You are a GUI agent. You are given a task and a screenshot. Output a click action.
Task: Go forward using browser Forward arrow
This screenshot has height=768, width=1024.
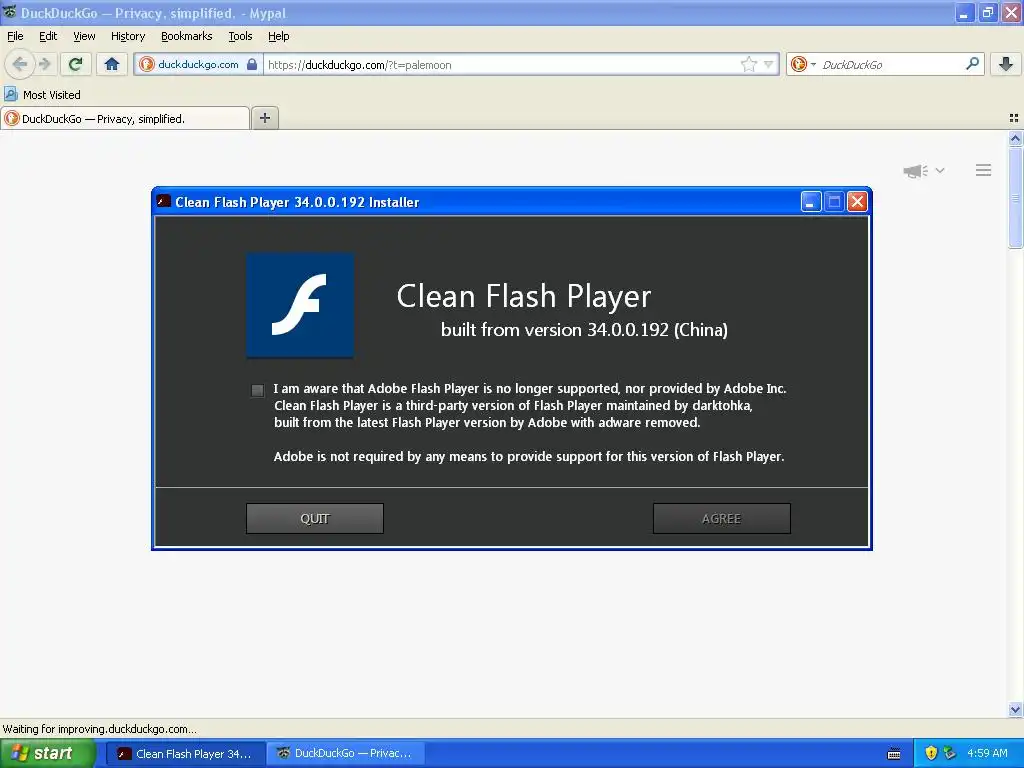coord(44,64)
